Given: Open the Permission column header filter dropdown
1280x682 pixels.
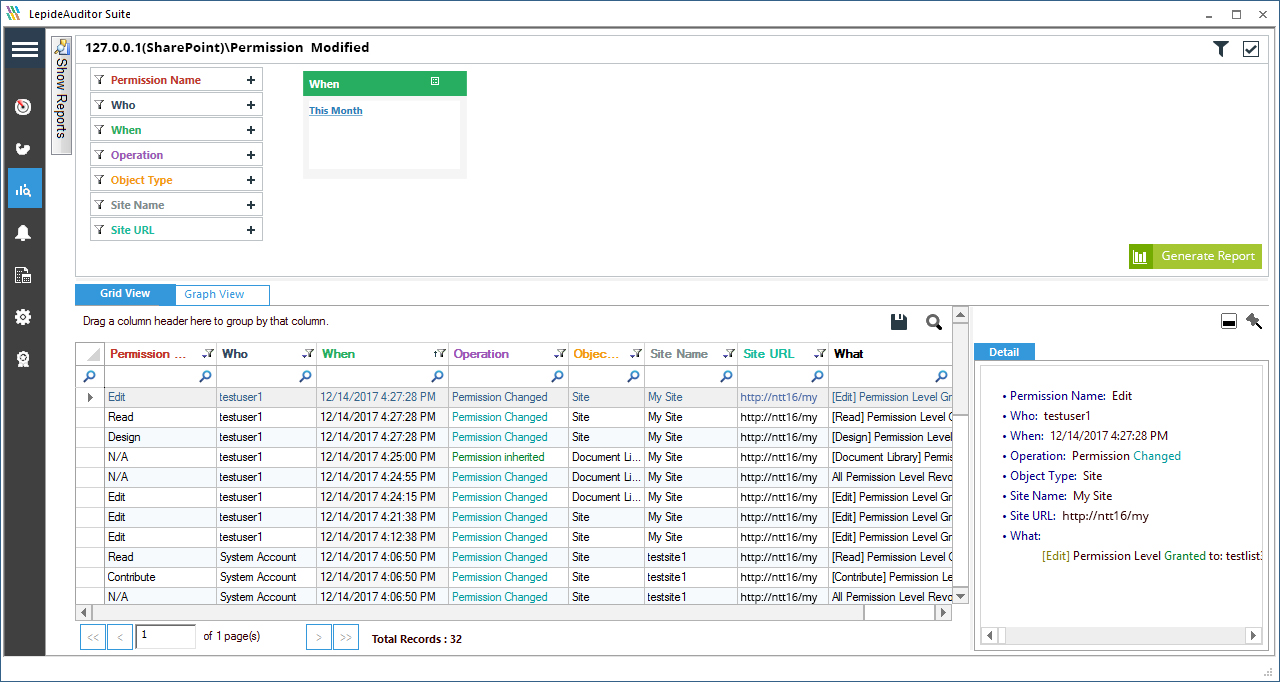Looking at the screenshot, I should [207, 354].
